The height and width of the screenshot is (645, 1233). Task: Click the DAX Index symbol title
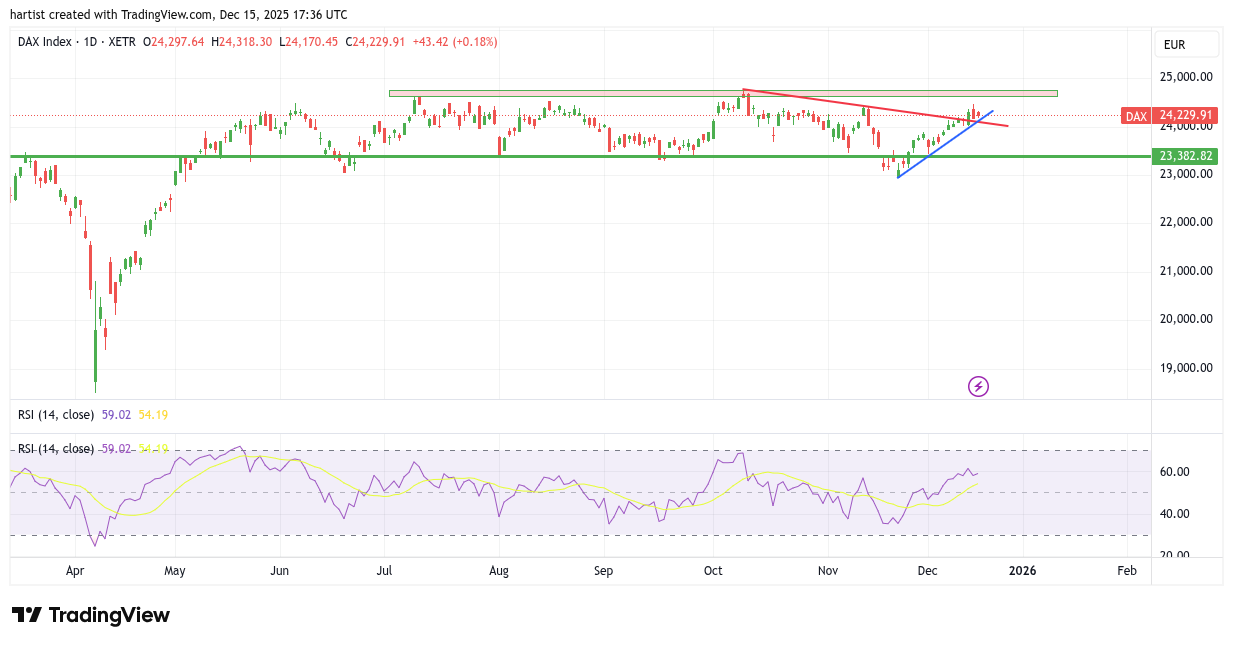(46, 42)
